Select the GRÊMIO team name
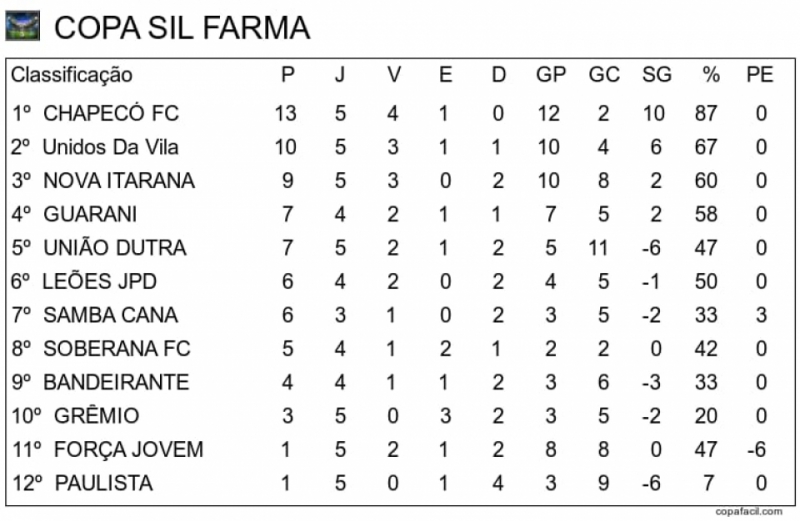 click(96, 416)
